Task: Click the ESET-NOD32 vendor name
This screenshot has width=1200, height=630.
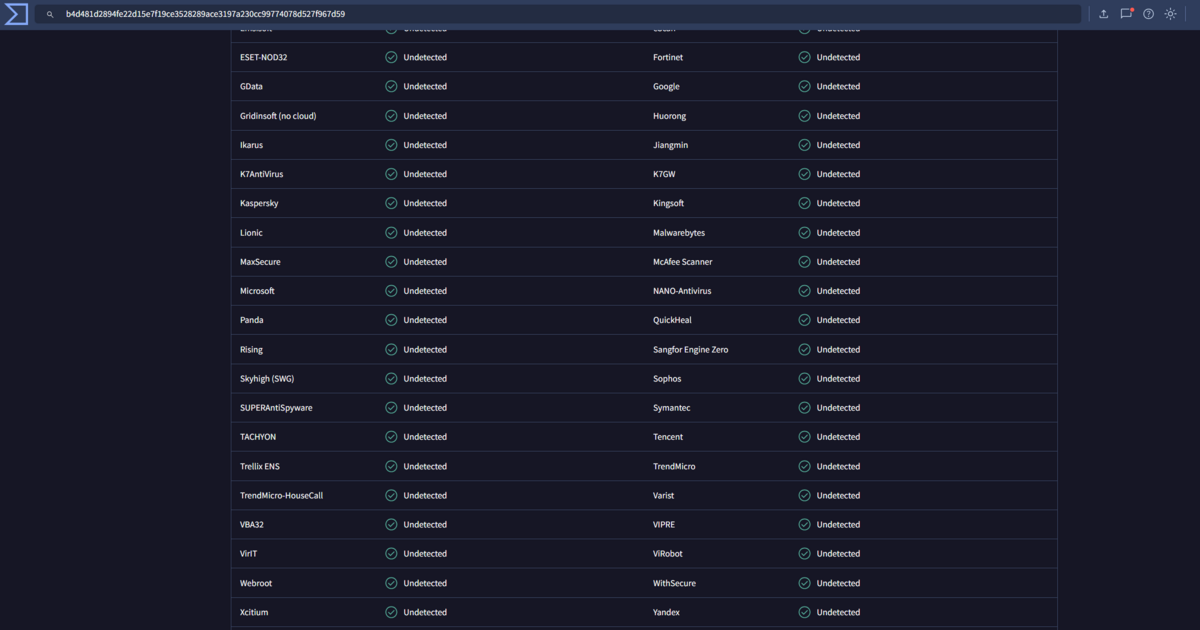Action: tap(263, 57)
